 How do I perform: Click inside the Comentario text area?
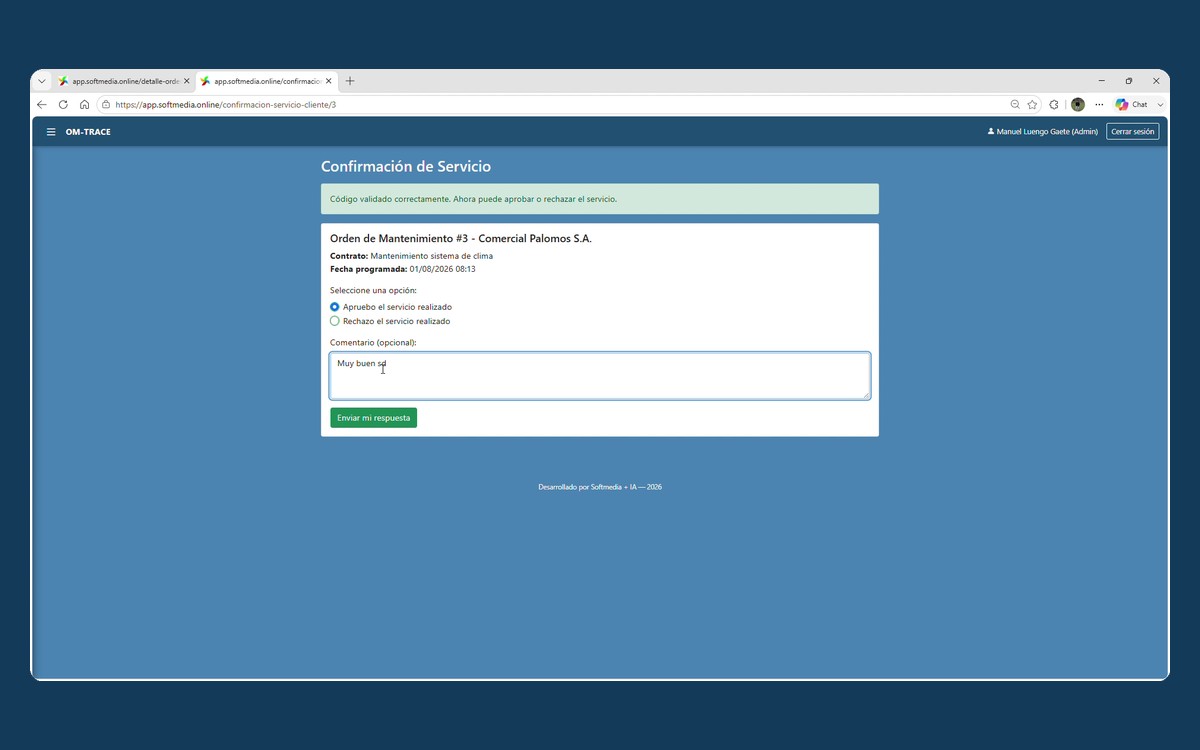[x=600, y=376]
